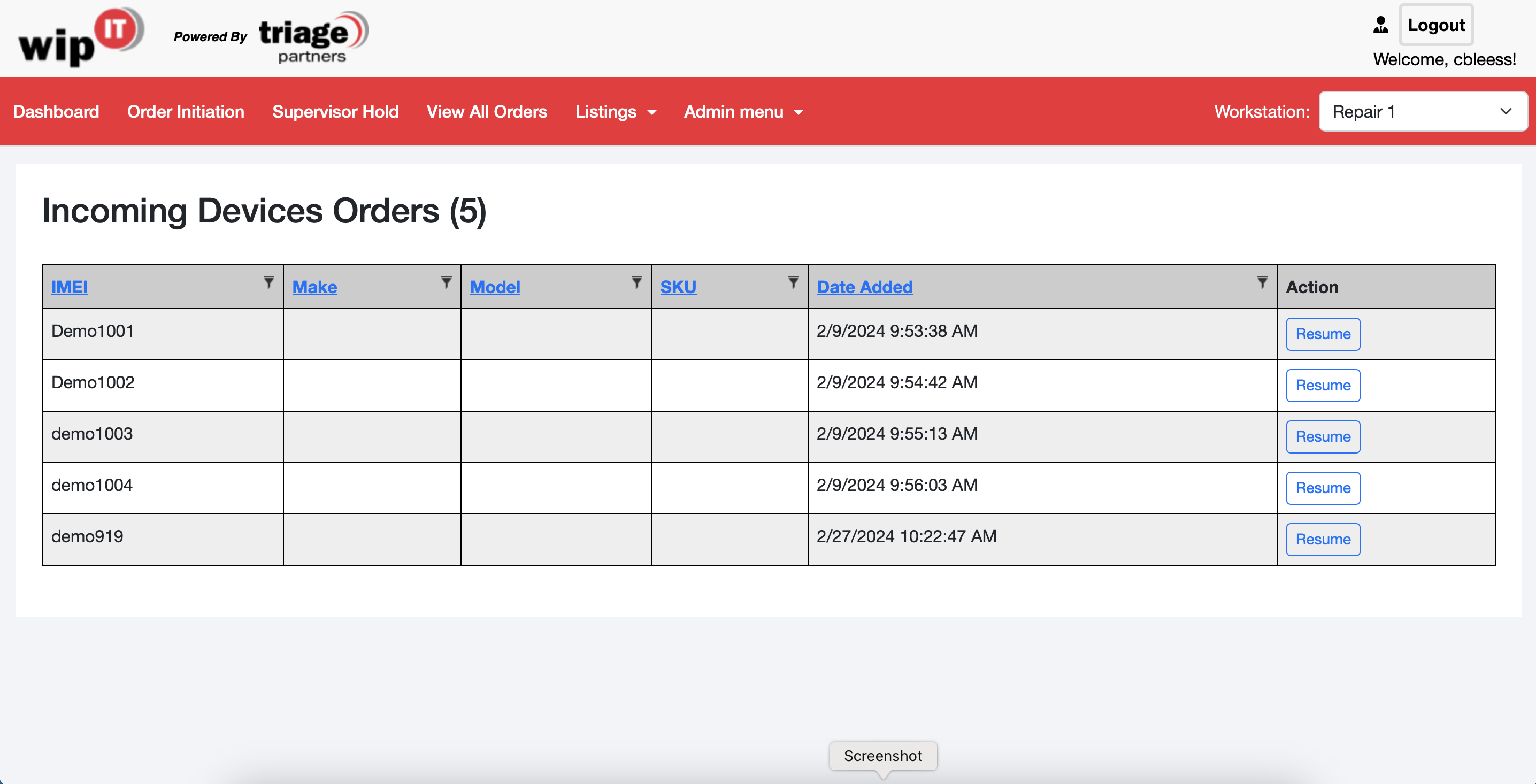Expand the Listings dropdown menu
Screen dimensions: 1536x784
tap(616, 112)
